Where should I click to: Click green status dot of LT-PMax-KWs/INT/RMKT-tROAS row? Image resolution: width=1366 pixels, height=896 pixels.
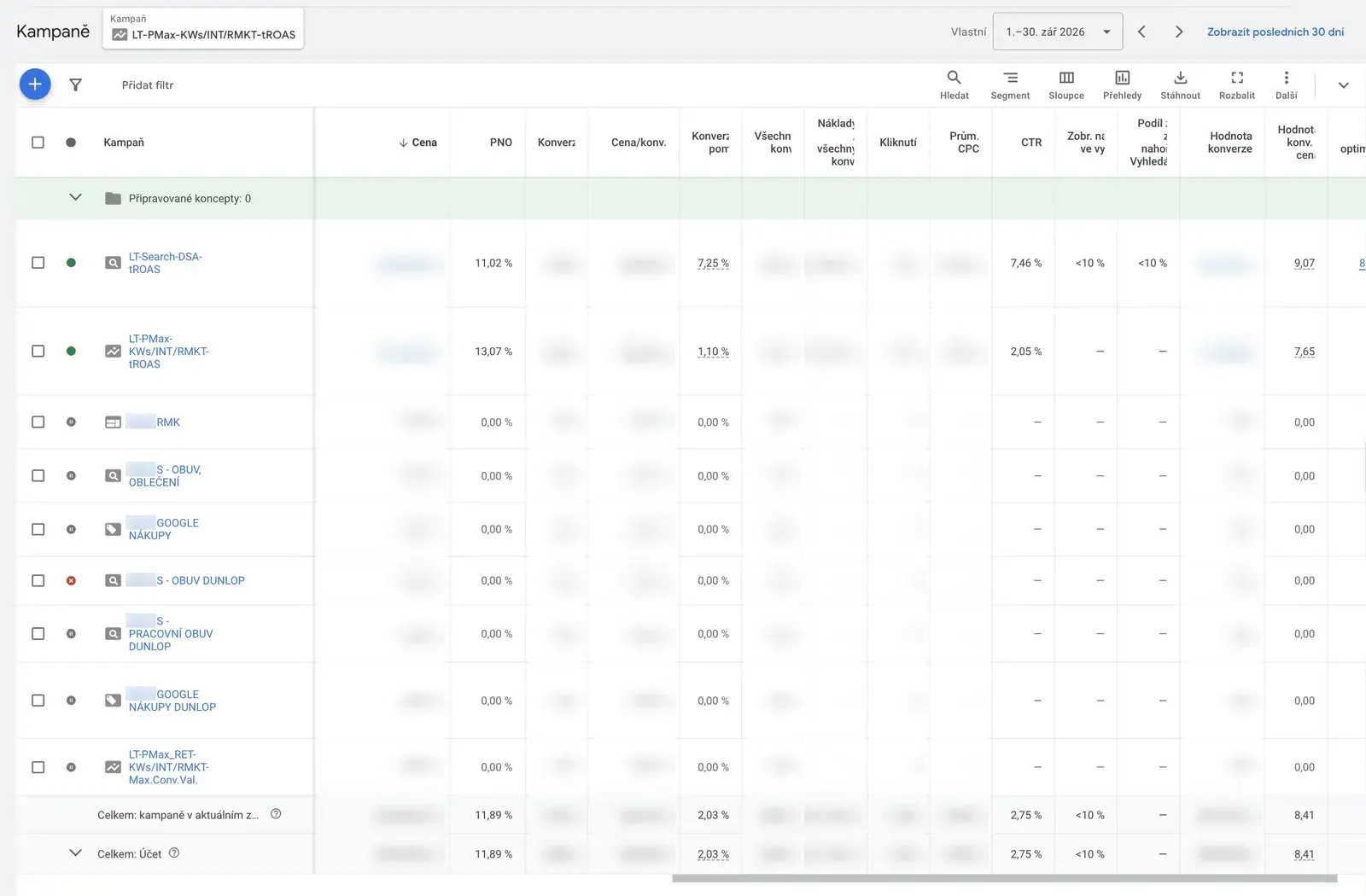tap(71, 351)
